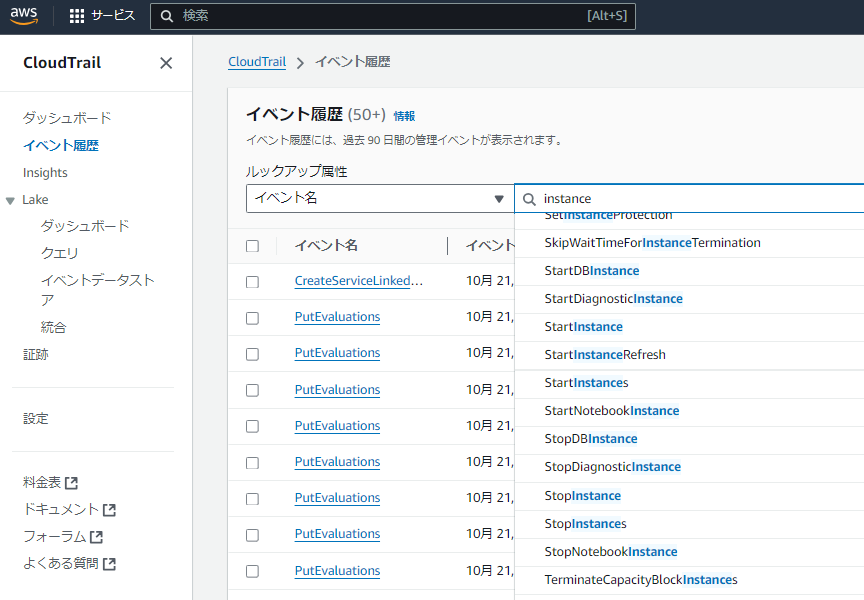
Task: Open the CreateServiceLinked… event link
Action: coord(359,281)
